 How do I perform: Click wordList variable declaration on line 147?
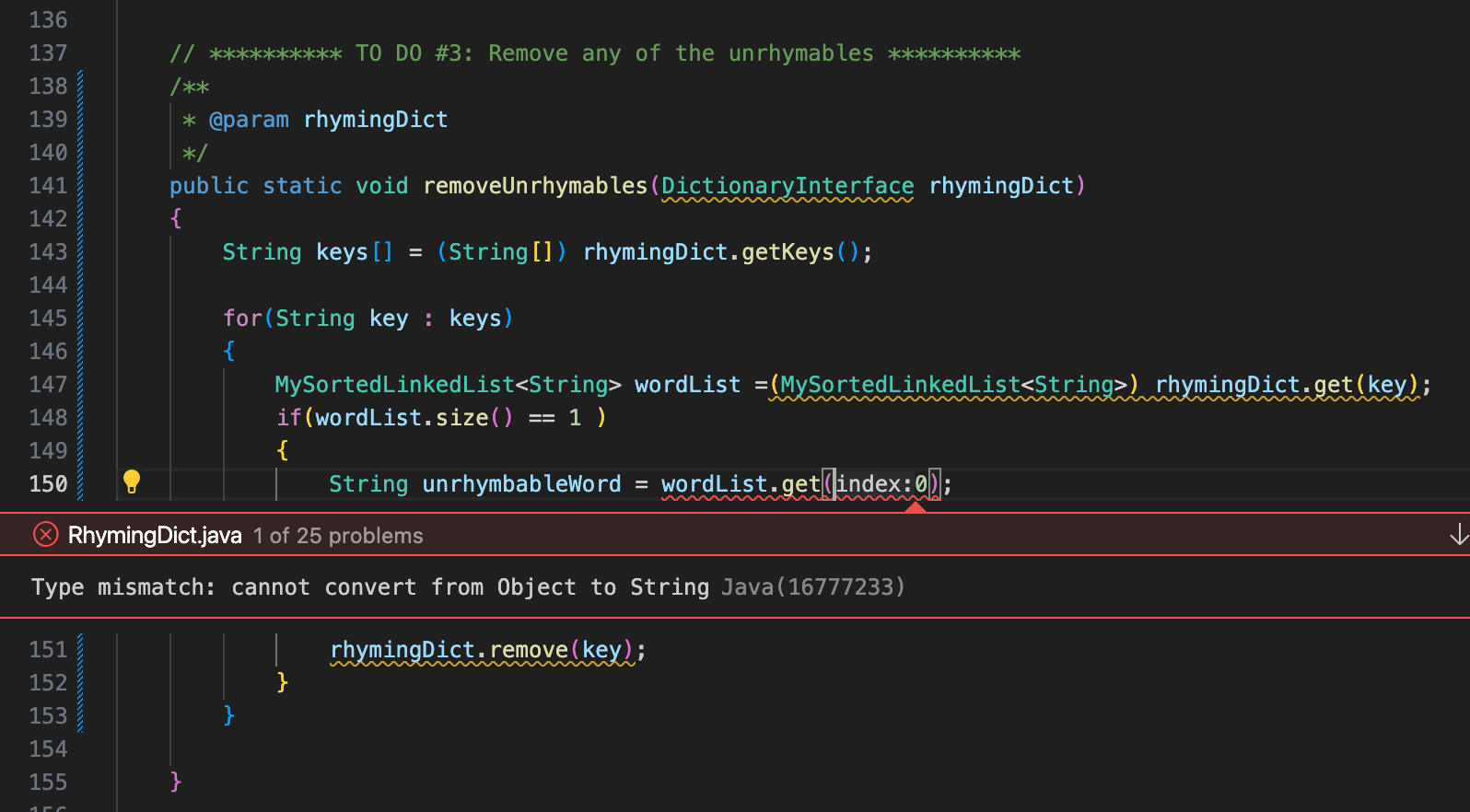coord(687,385)
